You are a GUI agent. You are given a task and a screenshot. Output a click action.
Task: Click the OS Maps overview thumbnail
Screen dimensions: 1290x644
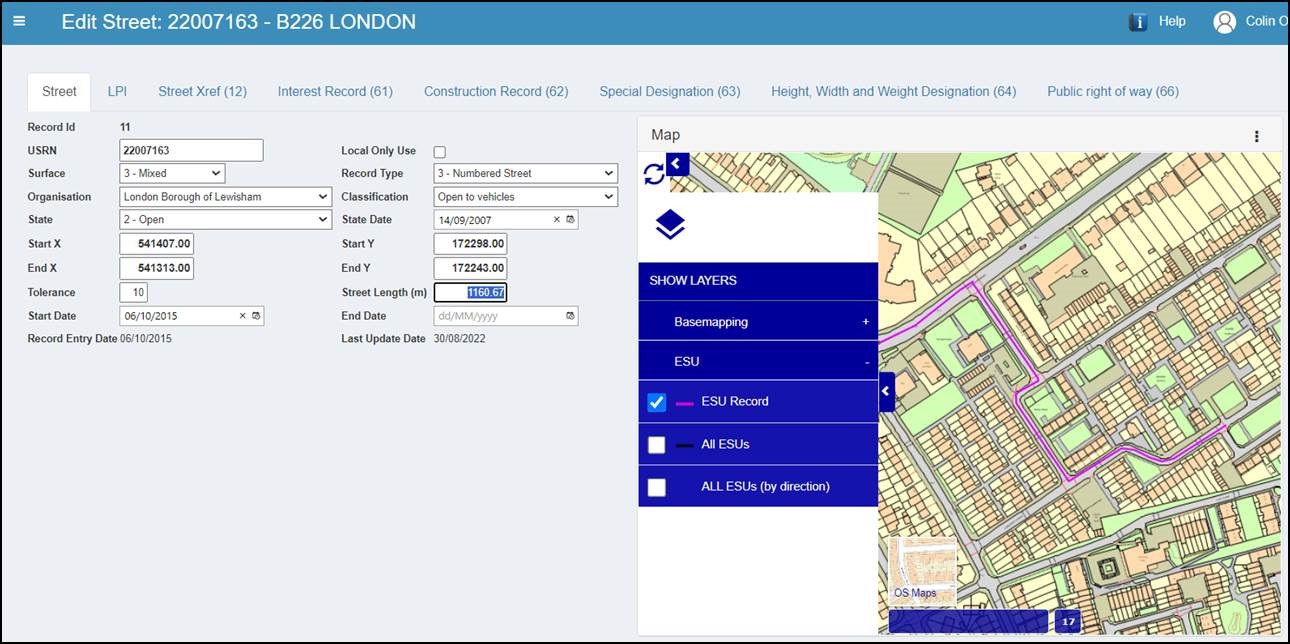point(923,571)
